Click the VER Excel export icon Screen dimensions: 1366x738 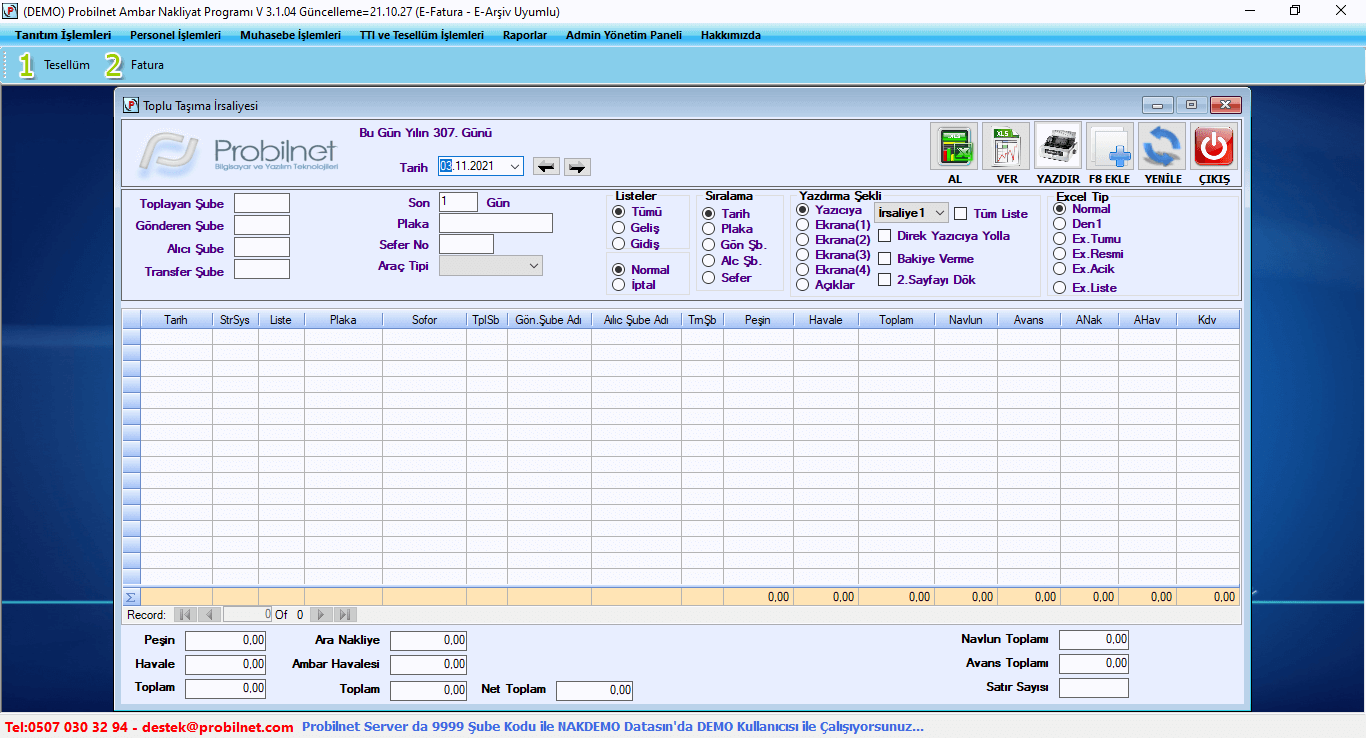(x=1006, y=148)
